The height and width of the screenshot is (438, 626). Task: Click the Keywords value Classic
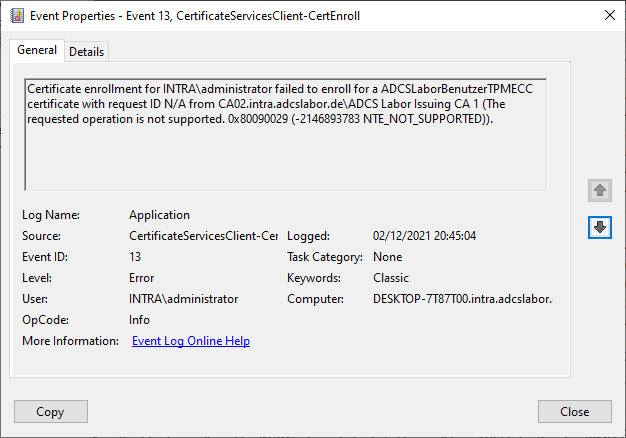(391, 278)
